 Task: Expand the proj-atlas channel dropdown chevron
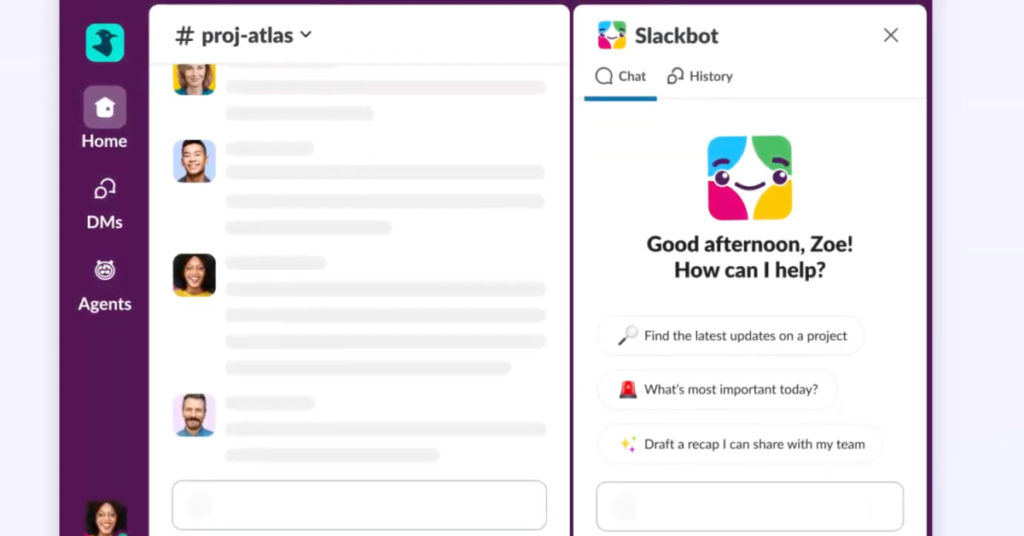[306, 35]
